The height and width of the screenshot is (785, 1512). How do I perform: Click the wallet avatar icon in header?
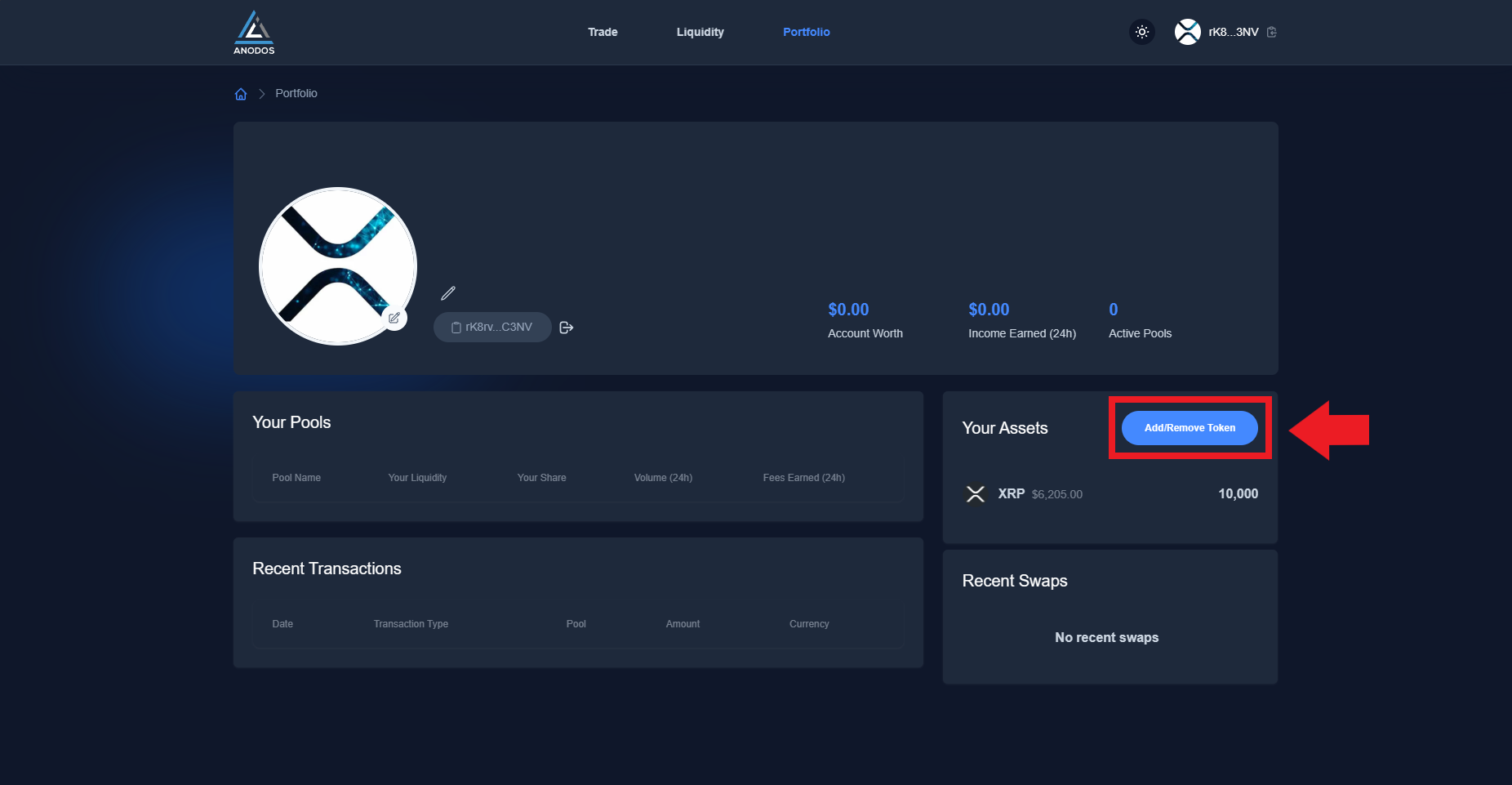1187,32
